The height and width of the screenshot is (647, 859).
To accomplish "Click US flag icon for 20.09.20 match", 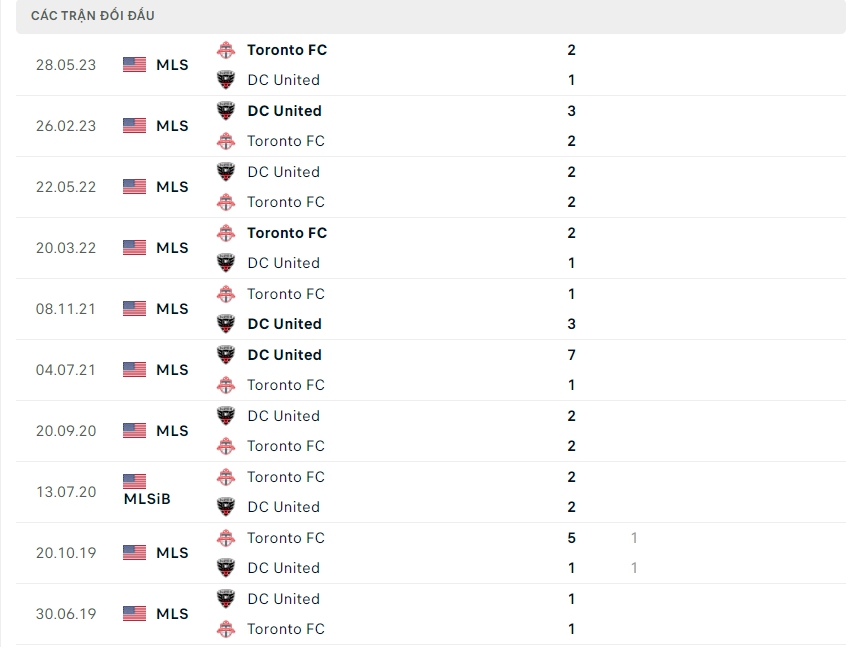I will tap(135, 430).
